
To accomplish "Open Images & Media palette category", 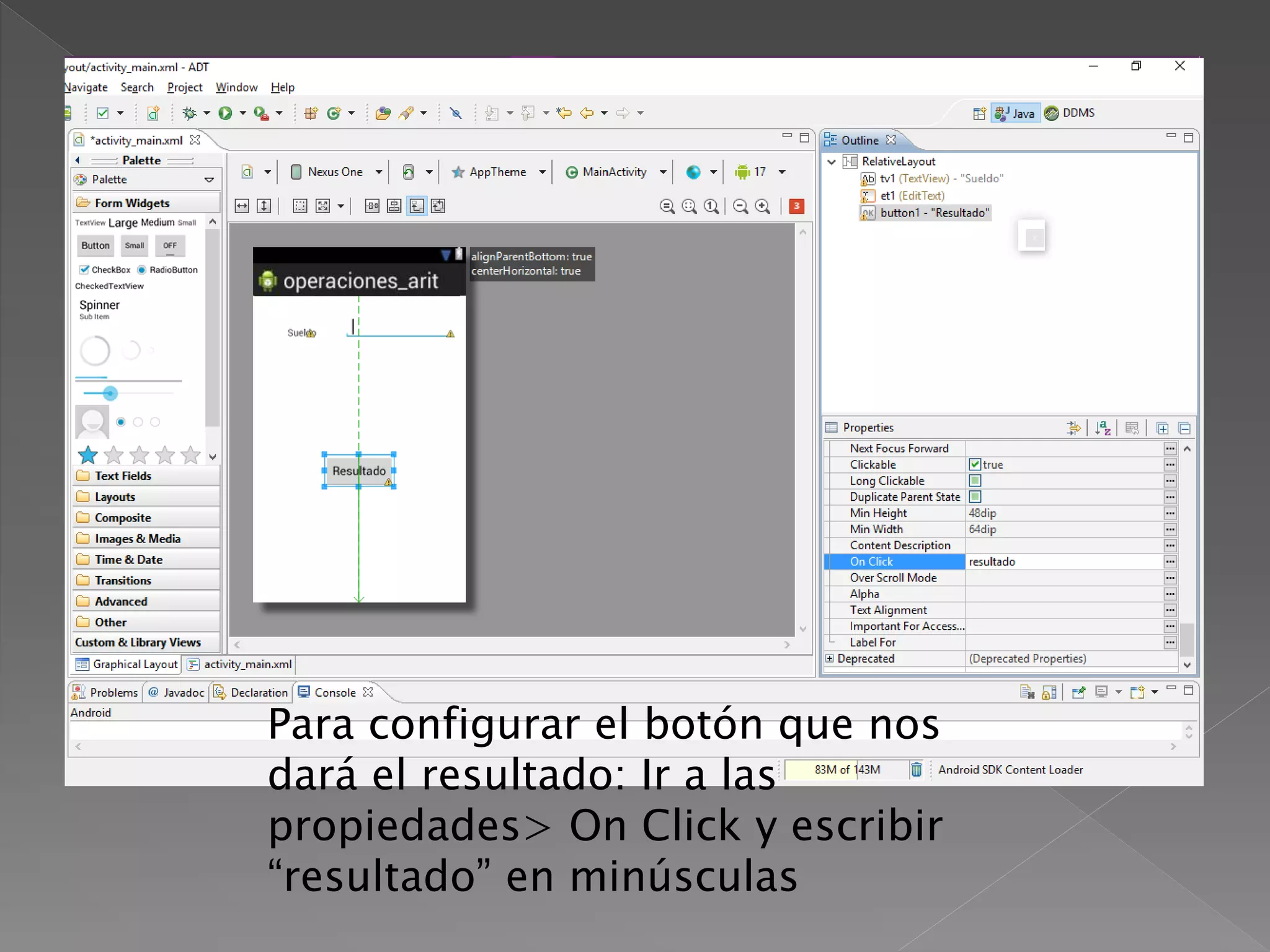I will point(147,539).
